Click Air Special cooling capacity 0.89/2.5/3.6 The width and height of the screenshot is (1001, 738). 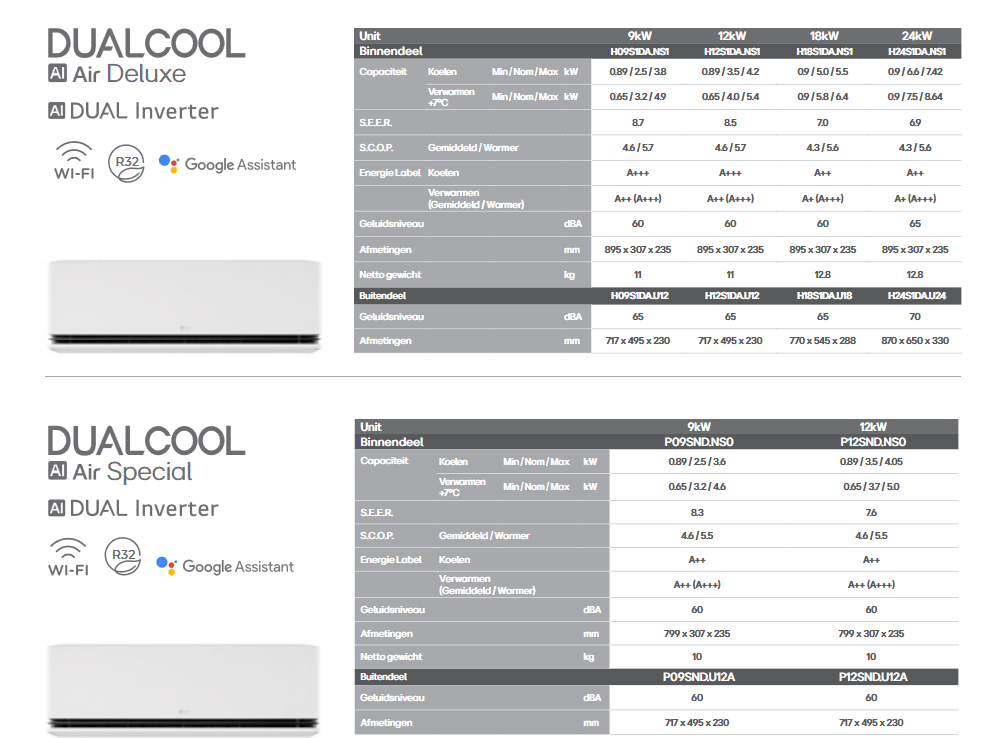tap(697, 462)
